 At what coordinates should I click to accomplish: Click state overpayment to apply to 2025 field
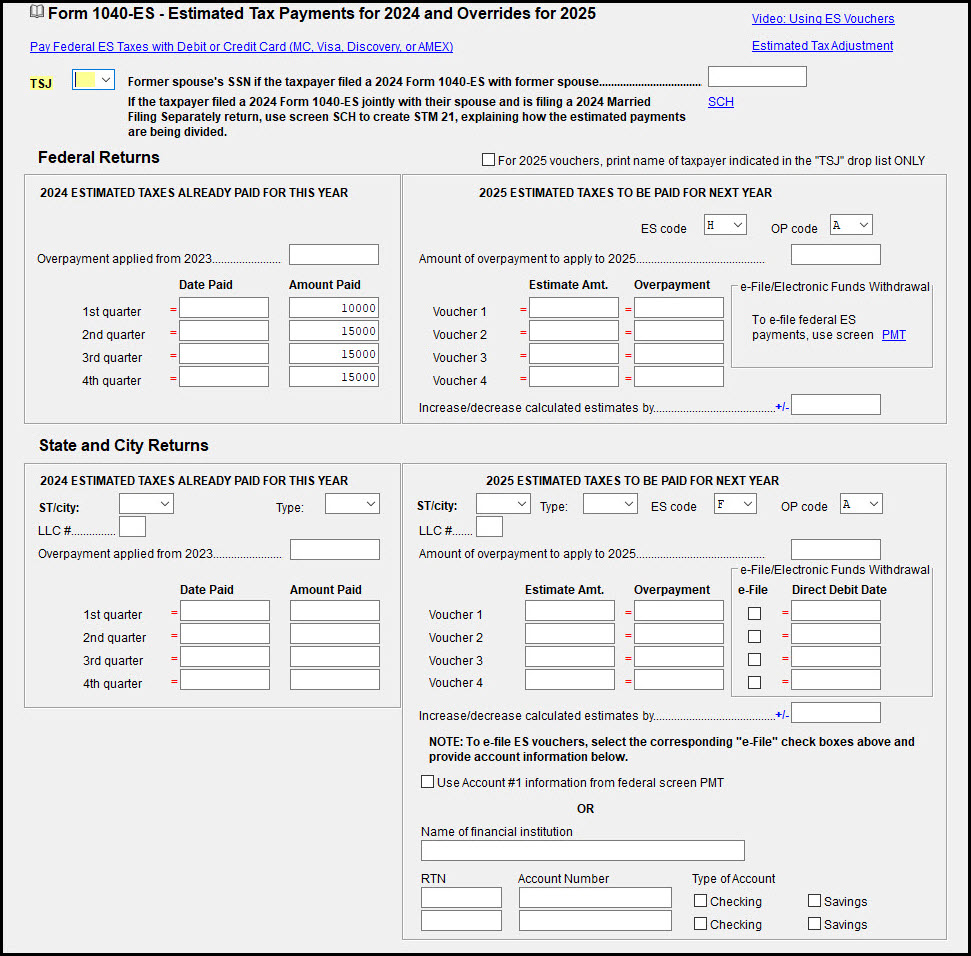[836, 550]
